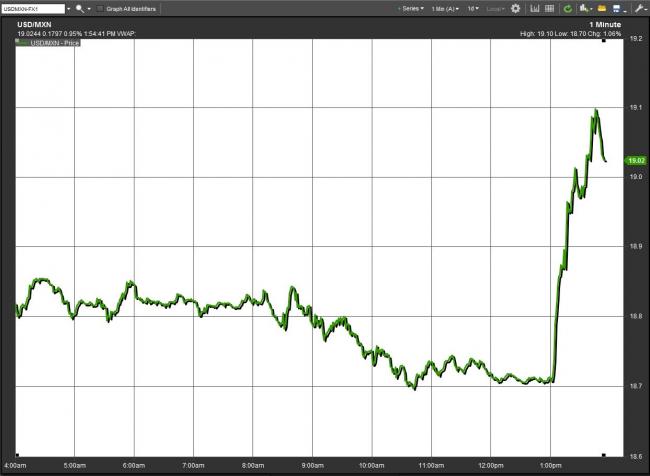
Task: Open the 1d range dropdown
Action: click(x=473, y=8)
